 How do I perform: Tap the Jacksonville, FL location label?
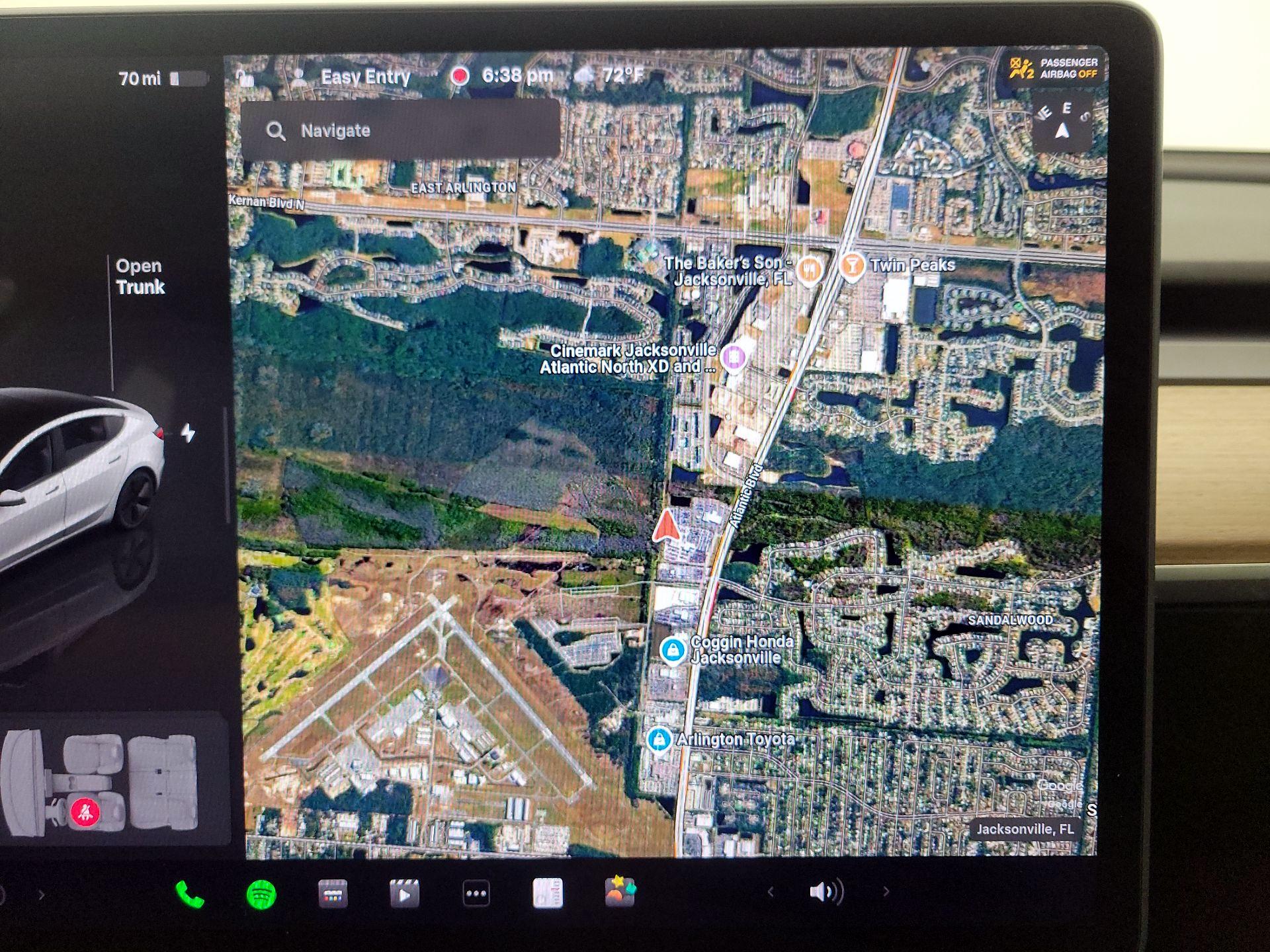tap(1025, 829)
